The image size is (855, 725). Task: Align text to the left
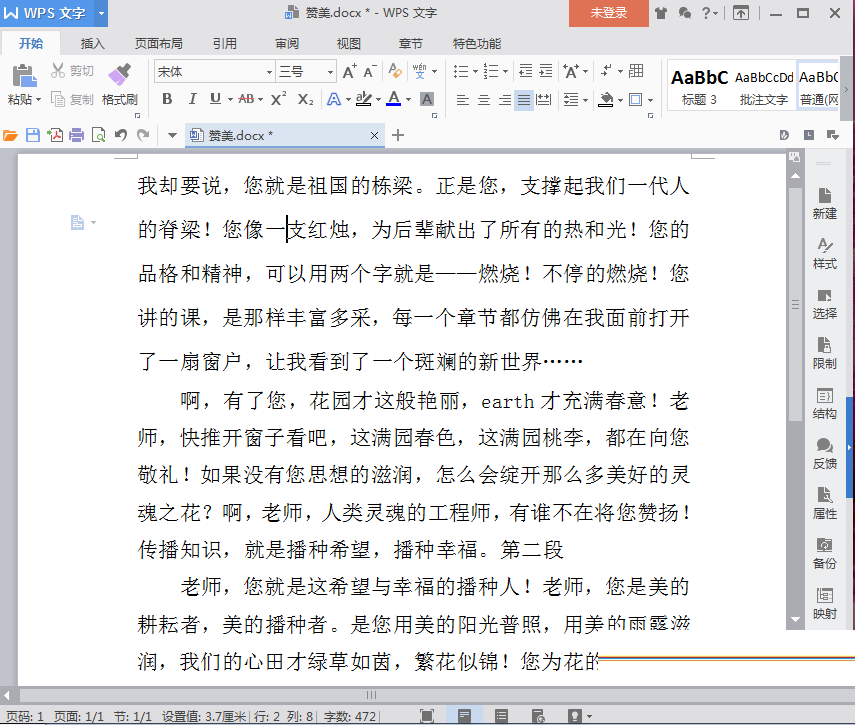point(462,100)
